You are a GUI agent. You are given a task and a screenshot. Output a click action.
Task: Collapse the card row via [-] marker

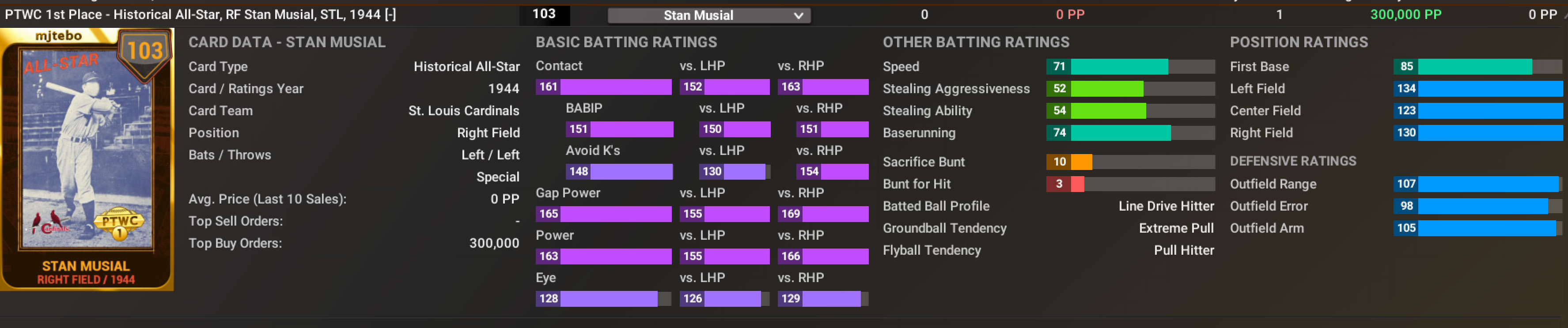[x=390, y=15]
